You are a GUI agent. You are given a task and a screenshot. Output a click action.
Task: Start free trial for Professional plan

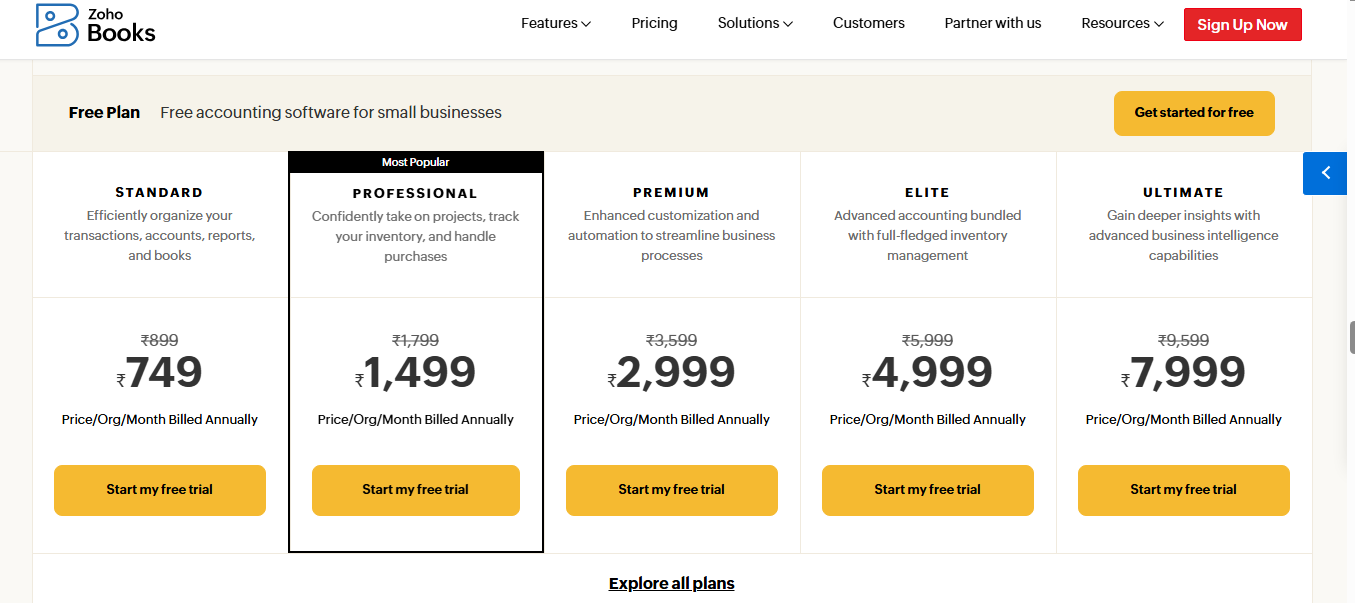point(415,490)
